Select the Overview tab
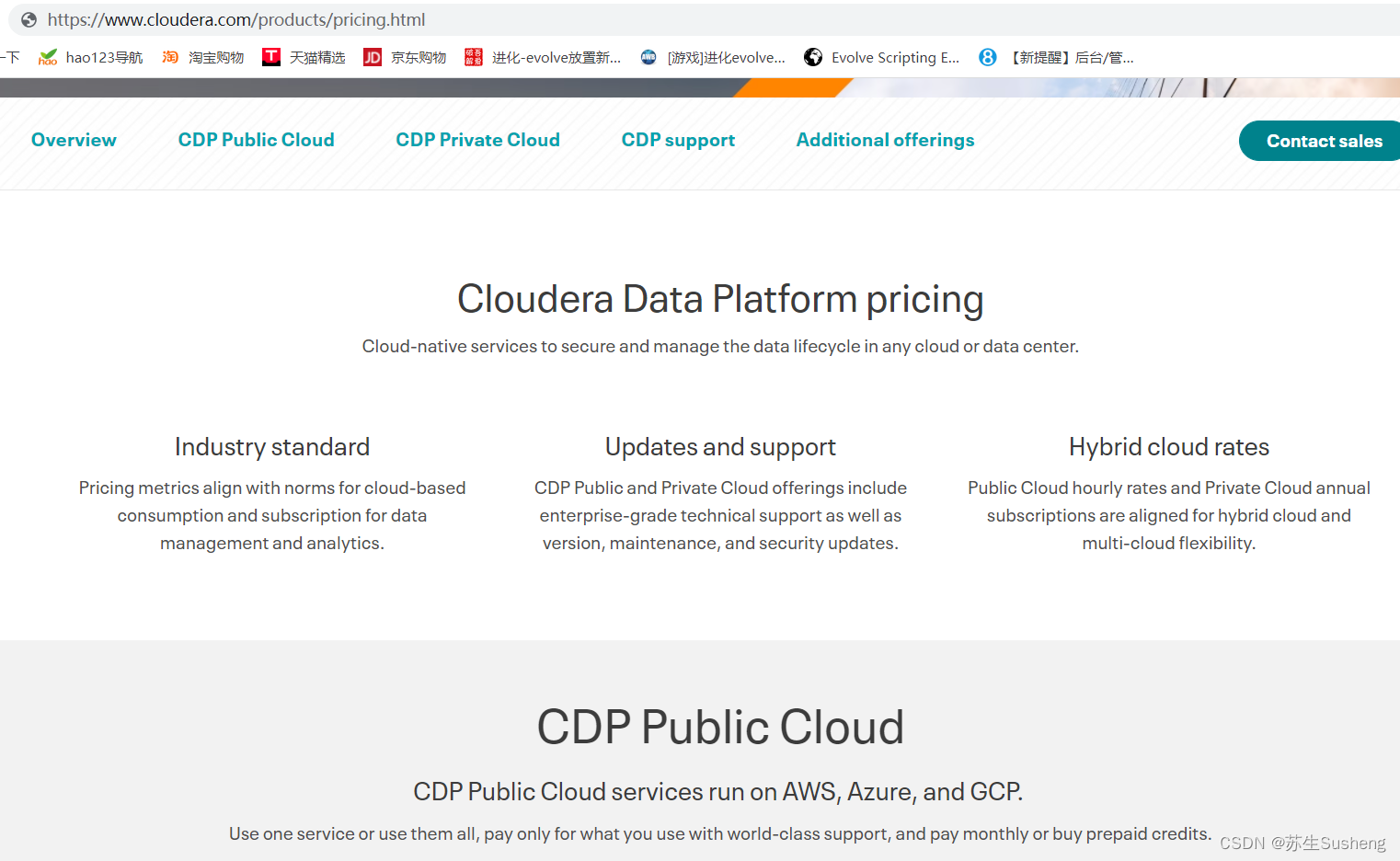Image resolution: width=1400 pixels, height=861 pixels. click(74, 140)
